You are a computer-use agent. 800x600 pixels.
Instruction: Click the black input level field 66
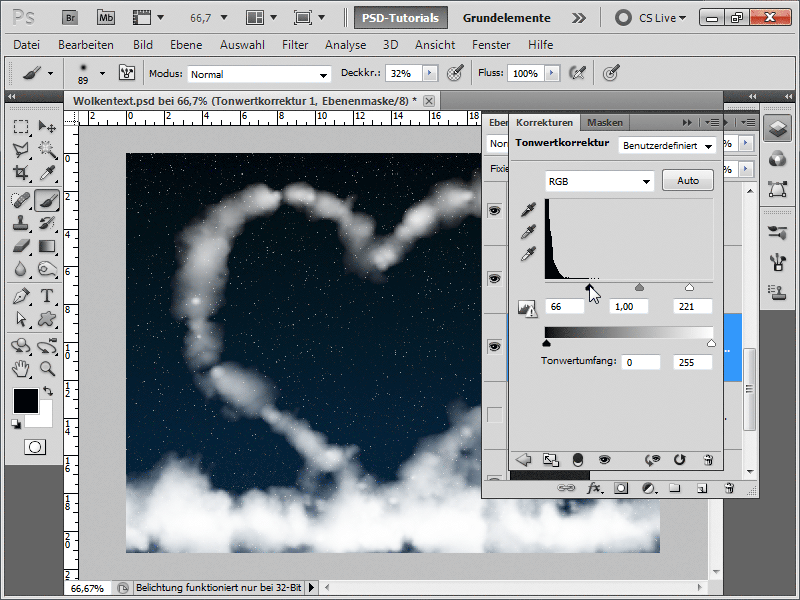click(x=565, y=307)
